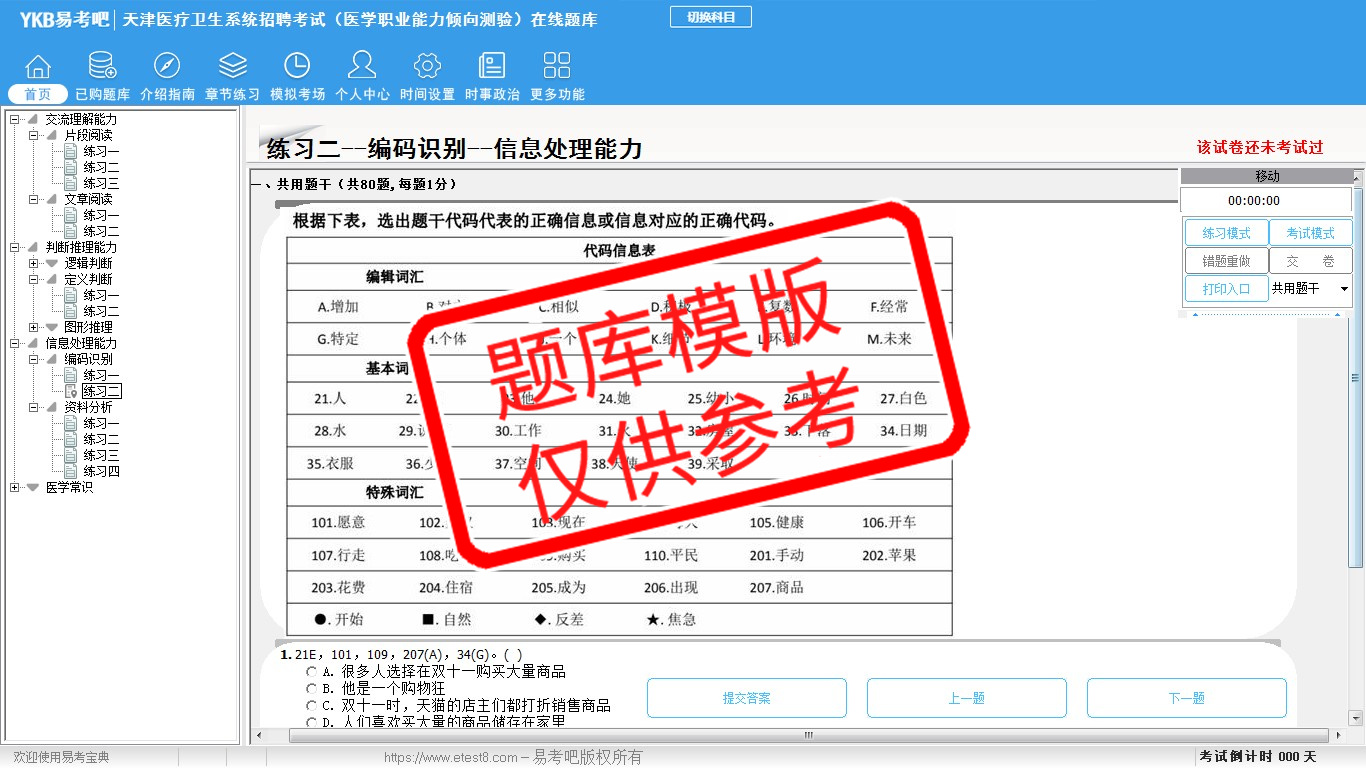1366x768 pixels.
Task: Collapse the 交流理解能力 tree node
Action: tap(14, 120)
